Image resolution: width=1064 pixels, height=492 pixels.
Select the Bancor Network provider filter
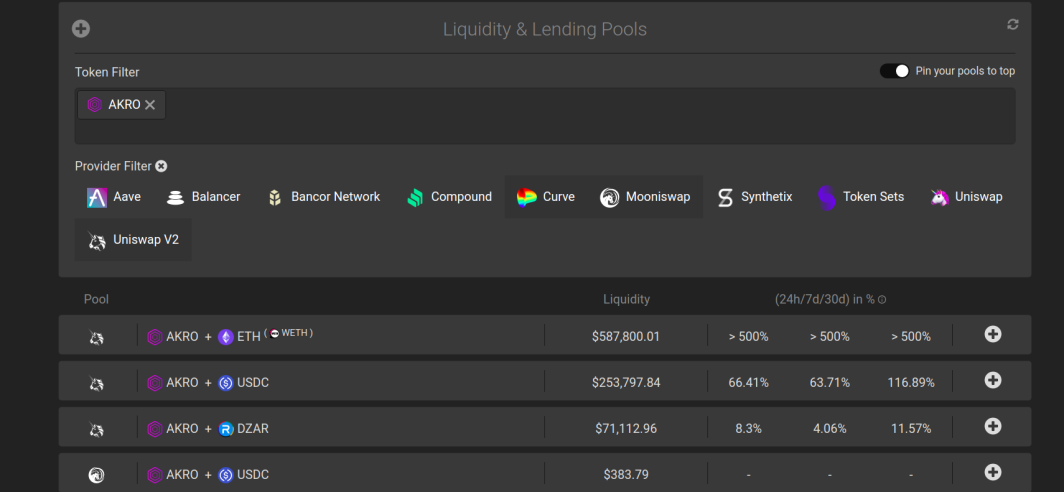(323, 197)
